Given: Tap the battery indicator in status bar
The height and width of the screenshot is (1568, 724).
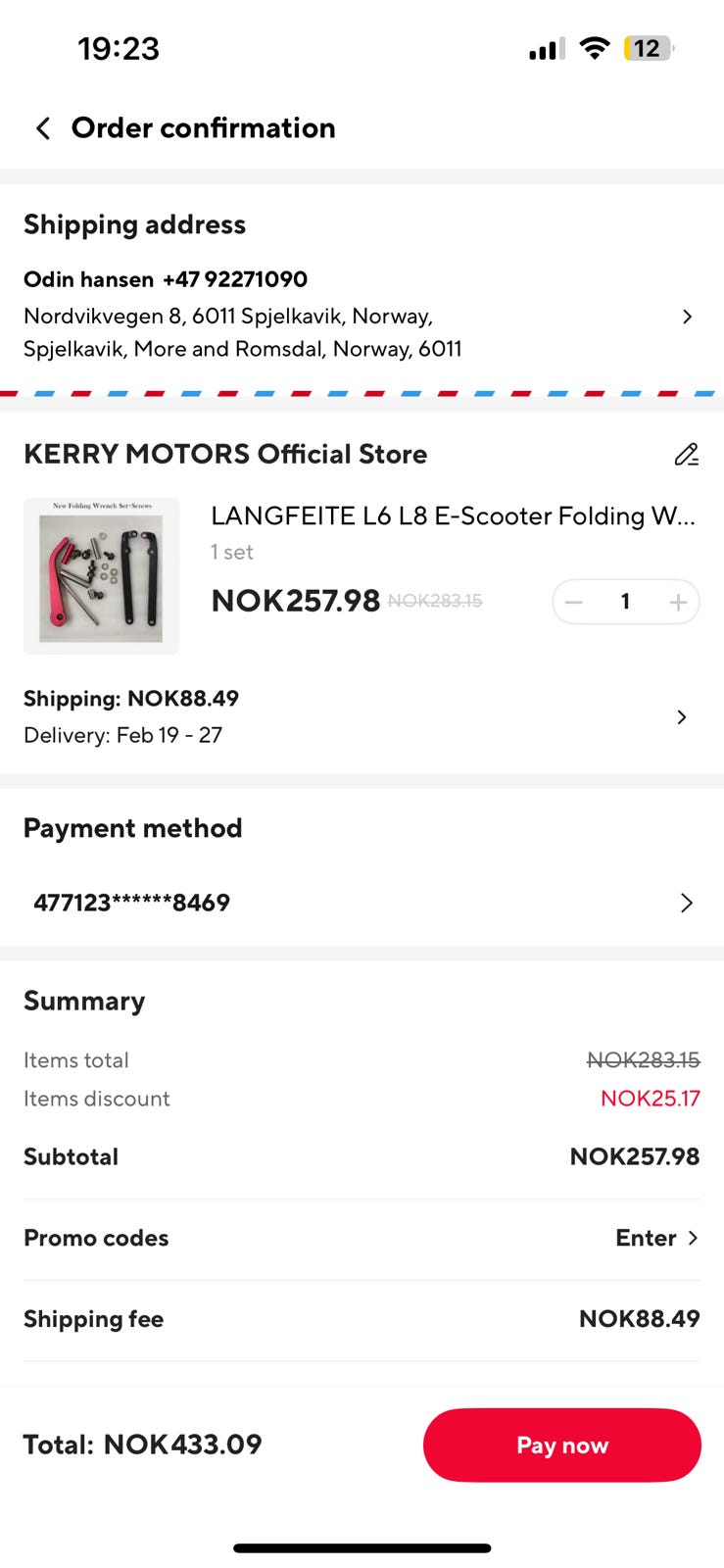Looking at the screenshot, I should tap(648, 48).
